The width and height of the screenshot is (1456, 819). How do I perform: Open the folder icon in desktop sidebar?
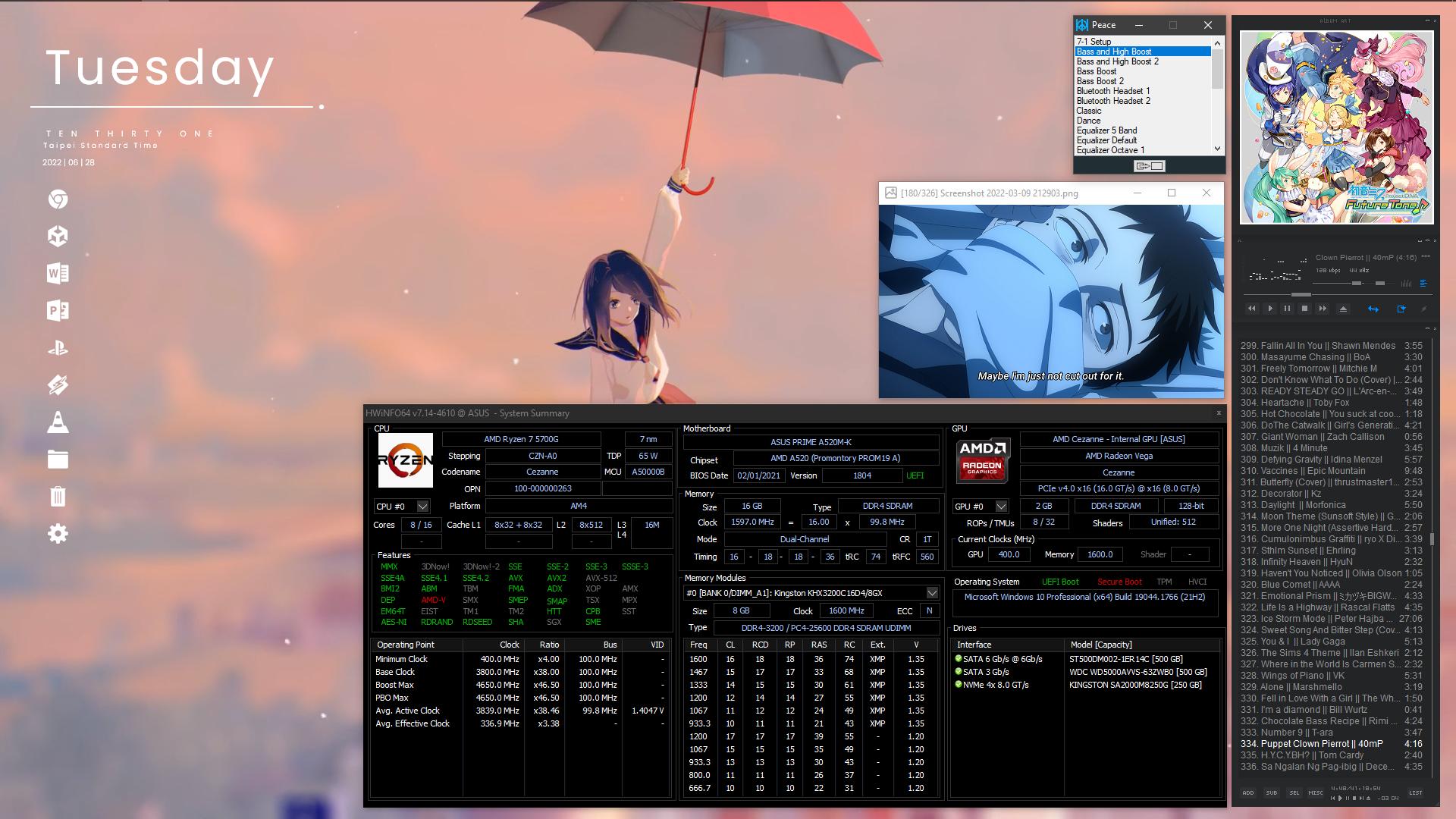(x=58, y=460)
